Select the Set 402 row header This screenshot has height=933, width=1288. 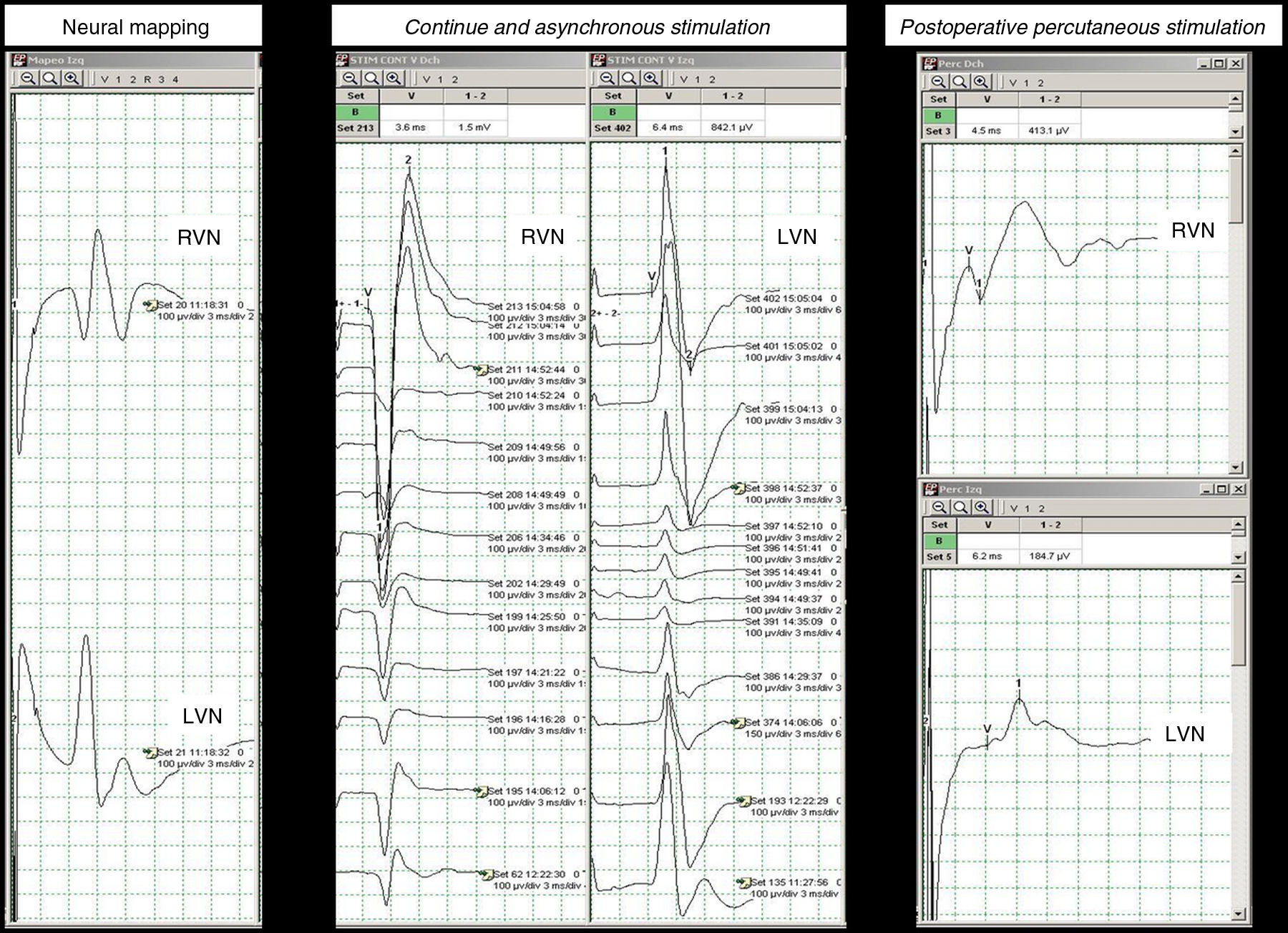pyautogui.click(x=613, y=128)
